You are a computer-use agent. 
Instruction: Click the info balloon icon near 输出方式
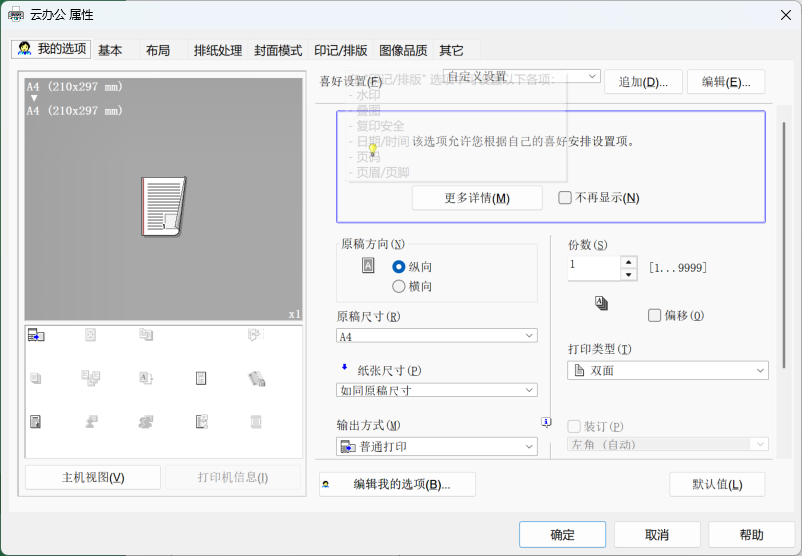[546, 422]
